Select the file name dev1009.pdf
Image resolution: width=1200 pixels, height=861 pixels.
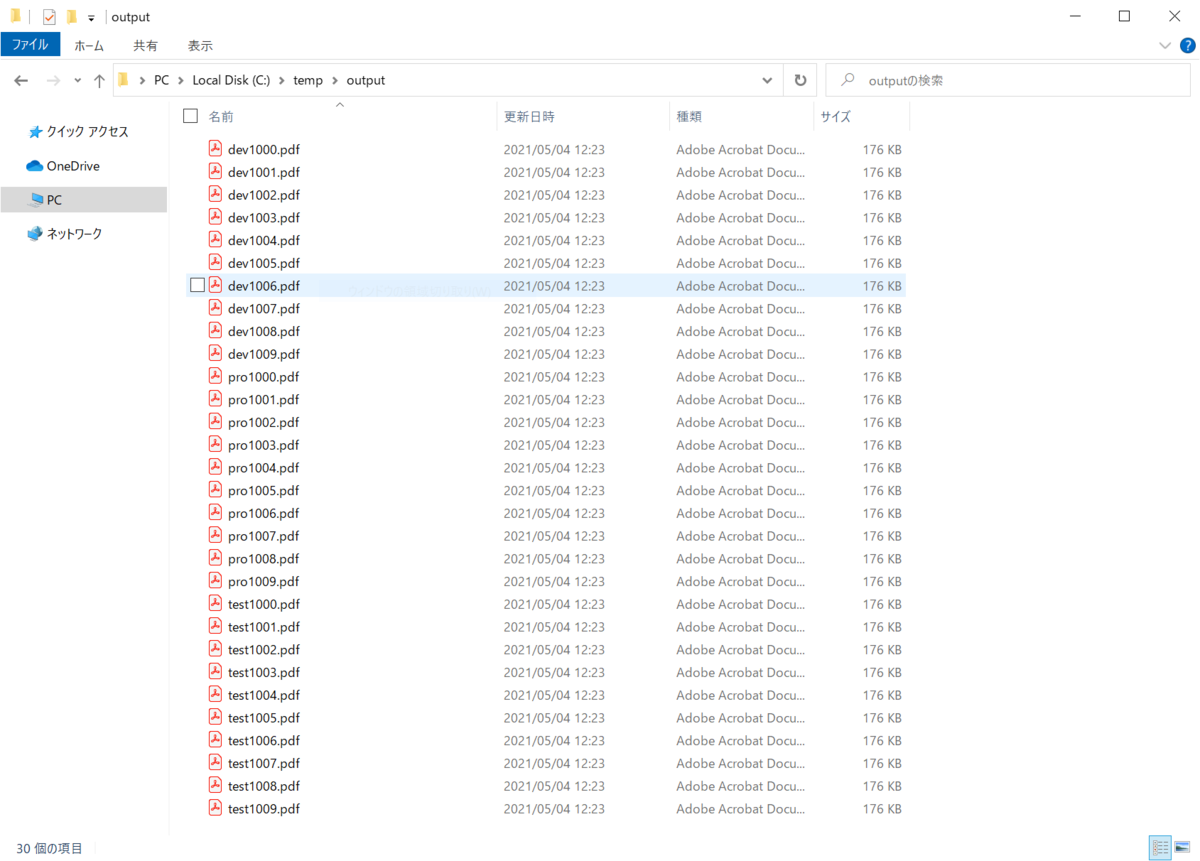point(264,354)
